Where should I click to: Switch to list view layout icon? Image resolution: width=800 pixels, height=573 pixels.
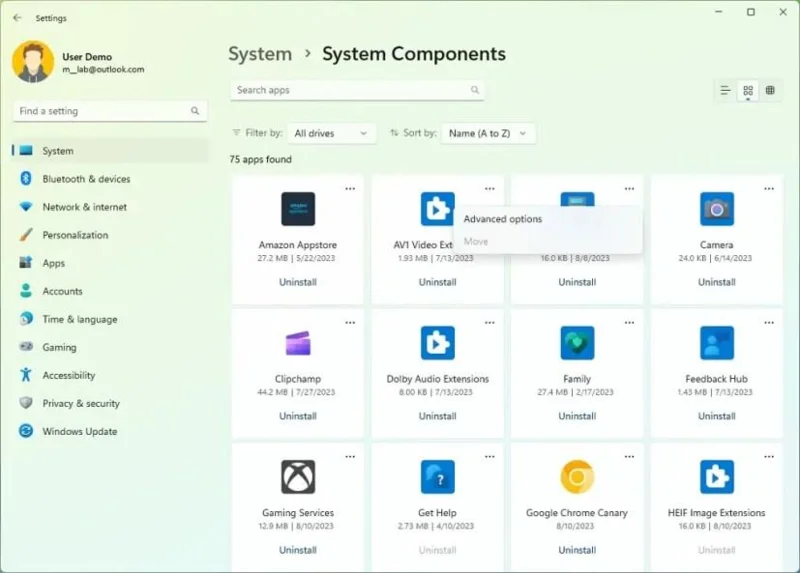pos(725,91)
